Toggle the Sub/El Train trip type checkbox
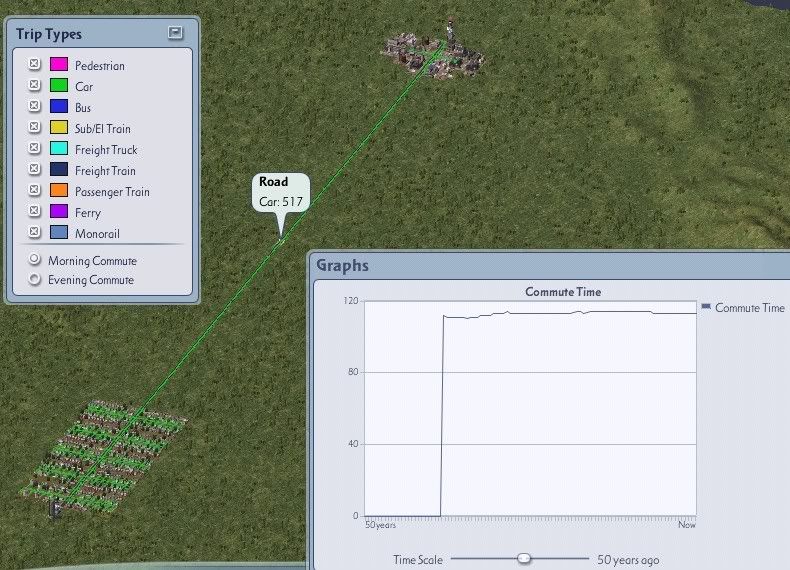Image resolution: width=790 pixels, height=570 pixels. [x=34, y=127]
